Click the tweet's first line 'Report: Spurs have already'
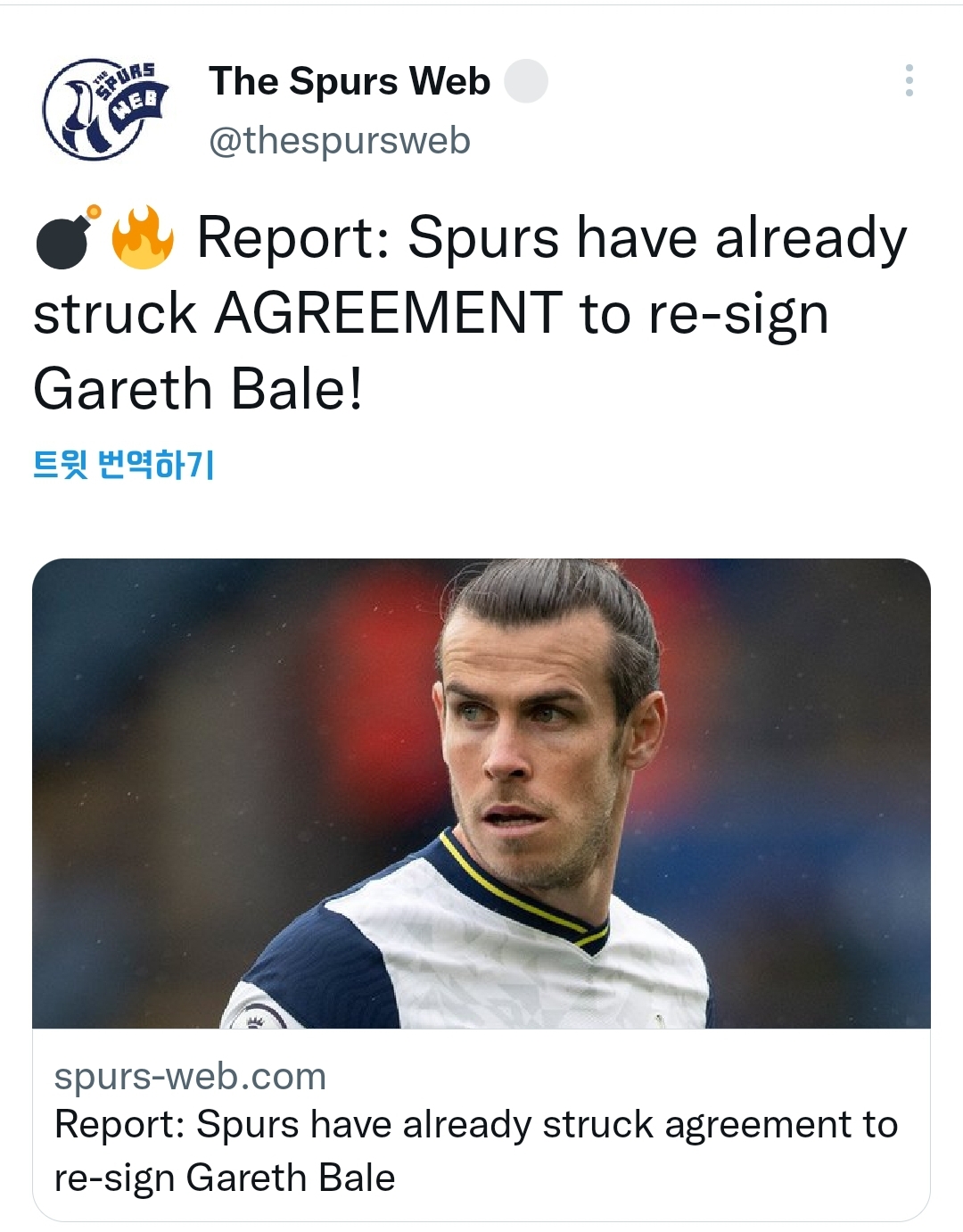 click(x=551, y=239)
